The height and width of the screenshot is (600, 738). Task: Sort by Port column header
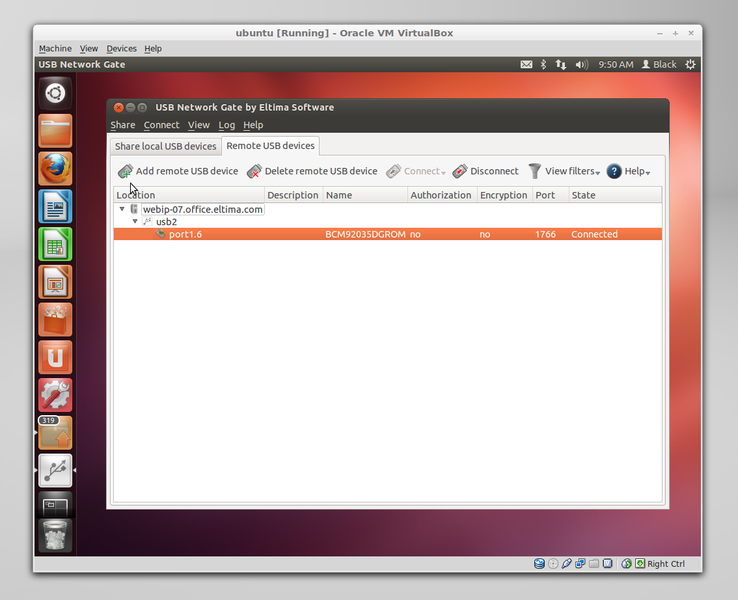tap(550, 195)
